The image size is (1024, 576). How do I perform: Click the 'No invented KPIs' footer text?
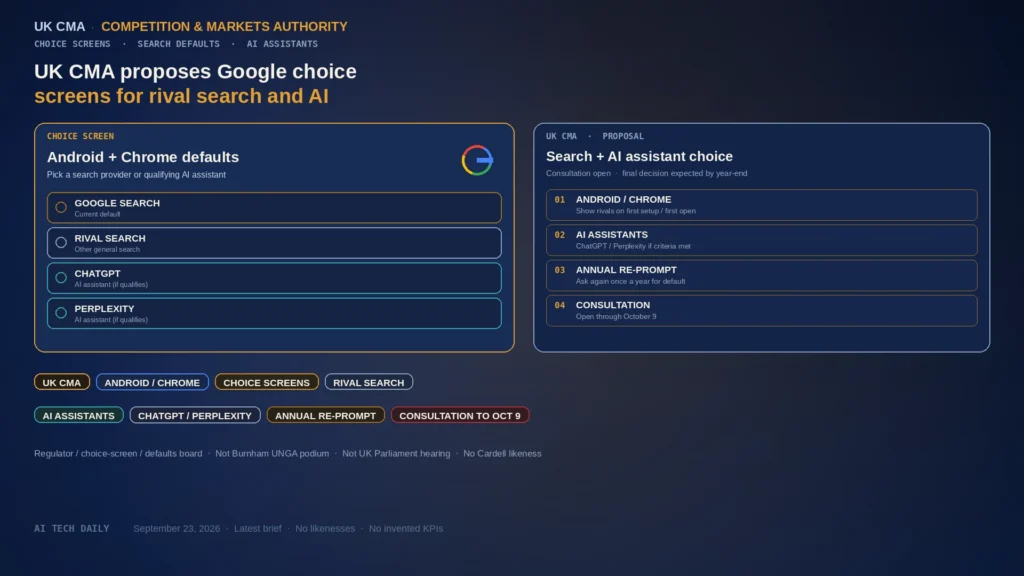406,528
